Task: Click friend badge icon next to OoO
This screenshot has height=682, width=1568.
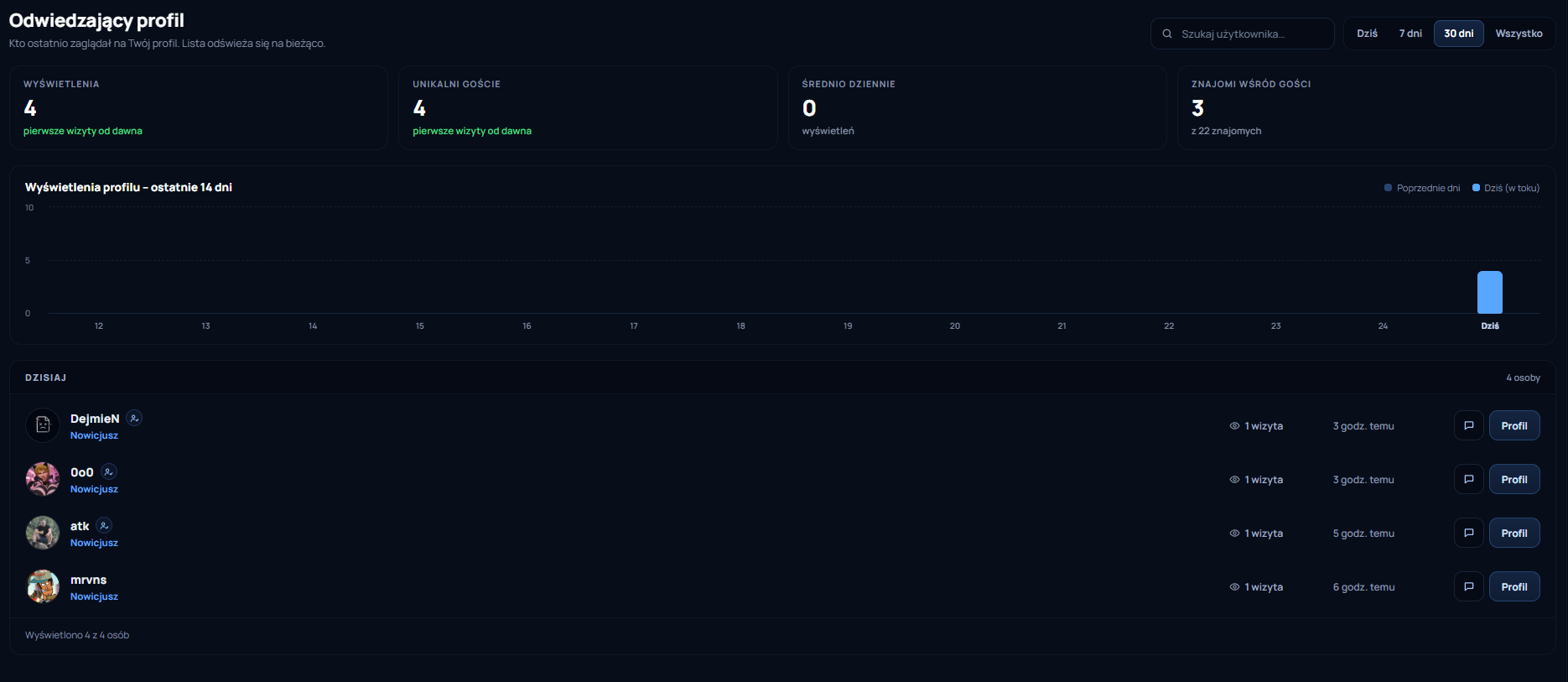Action: [x=108, y=471]
